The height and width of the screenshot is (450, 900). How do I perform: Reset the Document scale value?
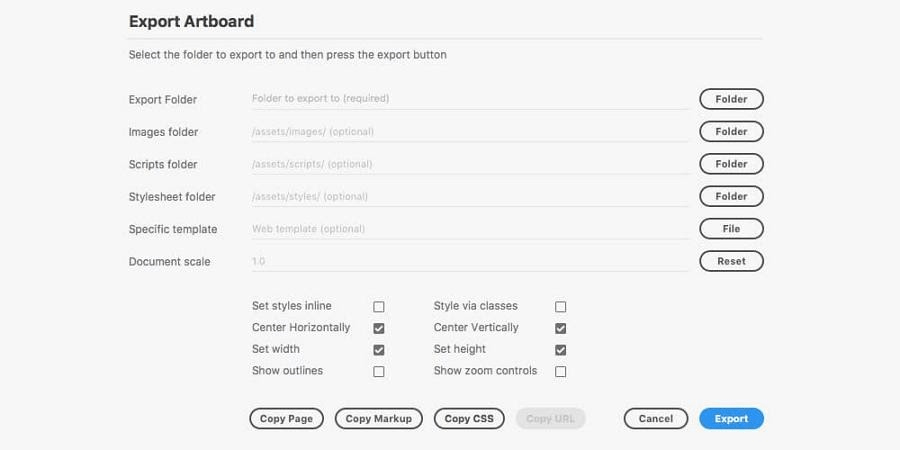pos(731,261)
